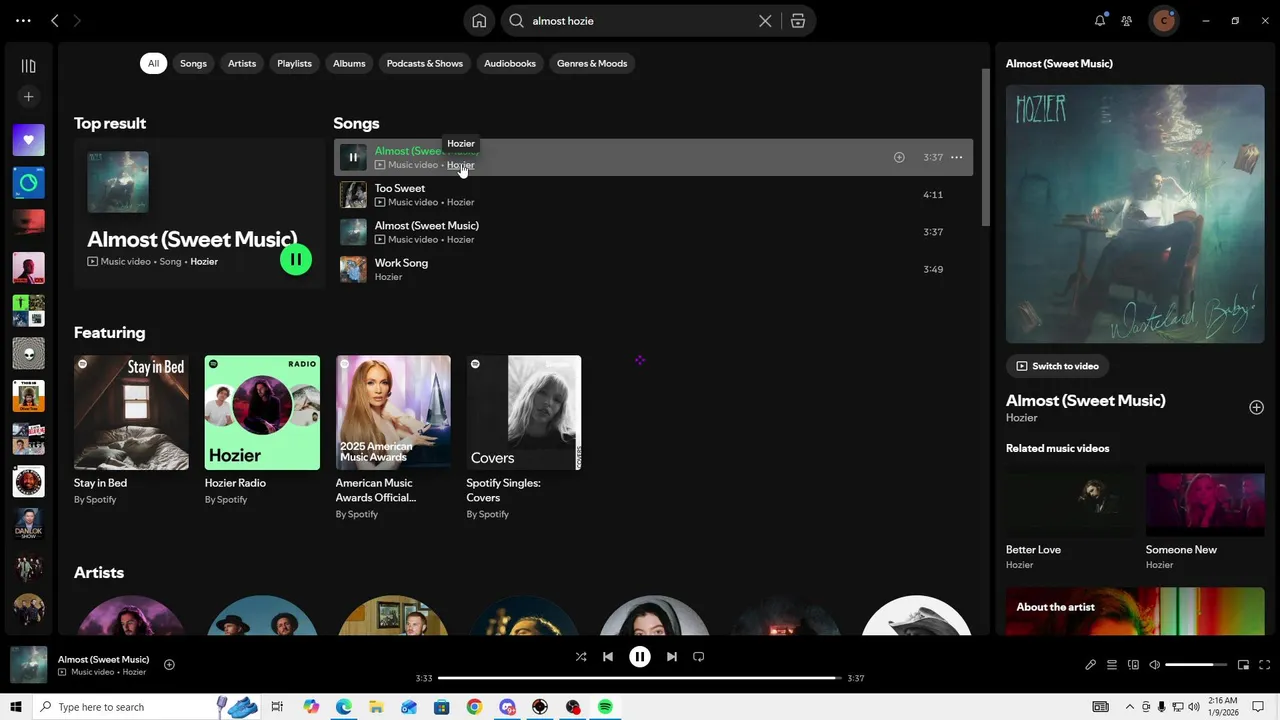Image resolution: width=1280 pixels, height=720 pixels.
Task: Open the About the artist card
Action: tap(1135, 611)
